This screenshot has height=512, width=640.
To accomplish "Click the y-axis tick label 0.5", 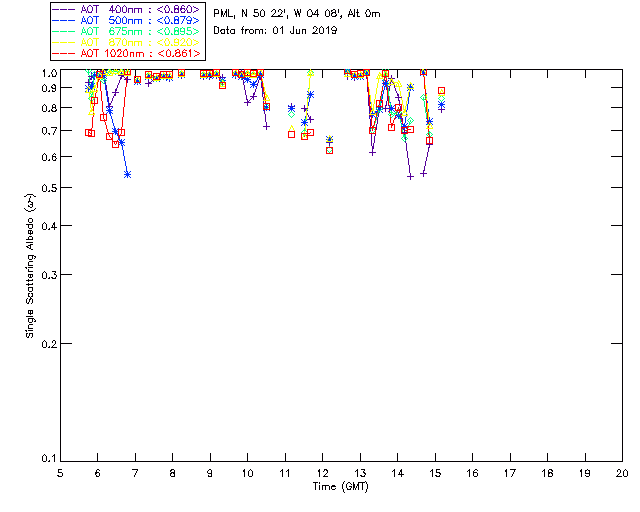I will (x=47, y=188).
